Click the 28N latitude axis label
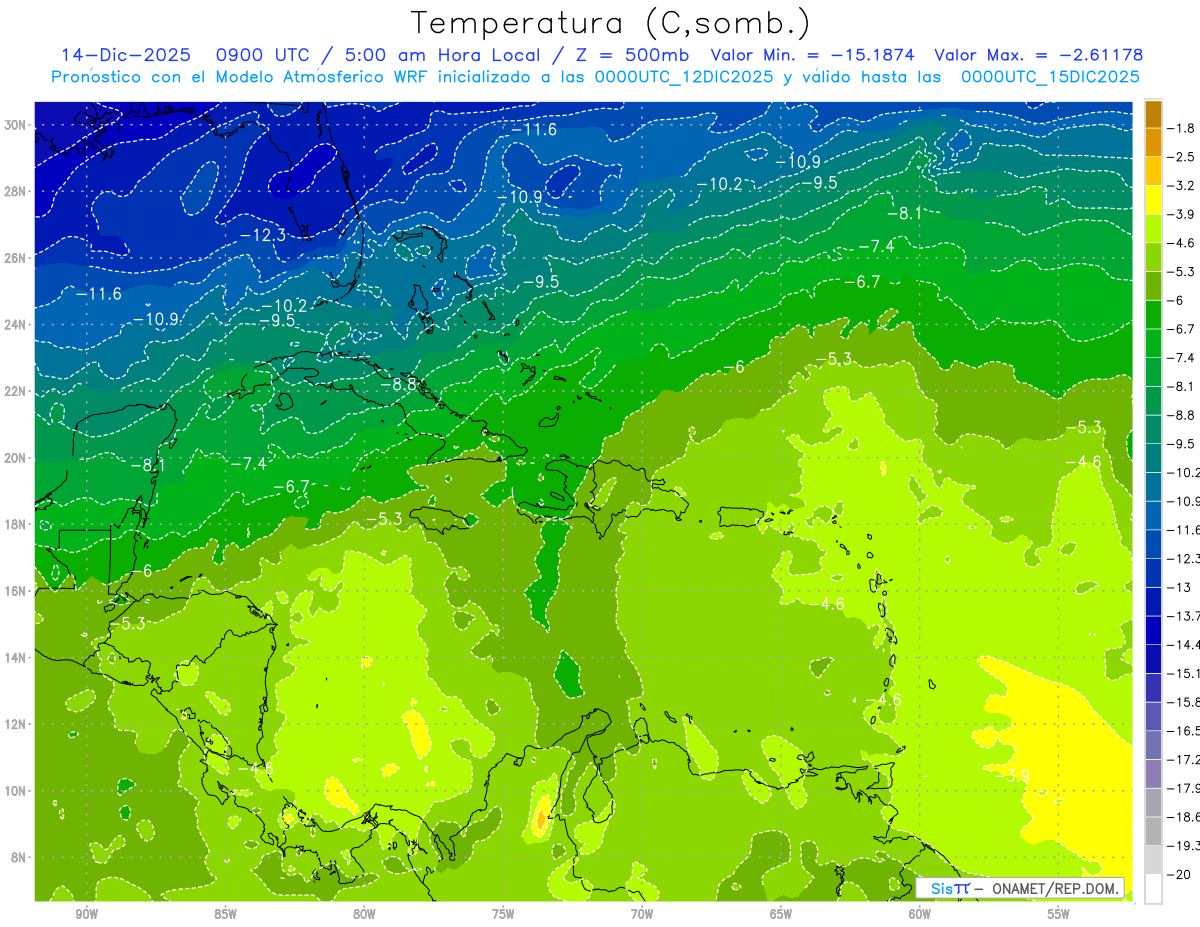The image size is (1200, 927). click(x=16, y=191)
